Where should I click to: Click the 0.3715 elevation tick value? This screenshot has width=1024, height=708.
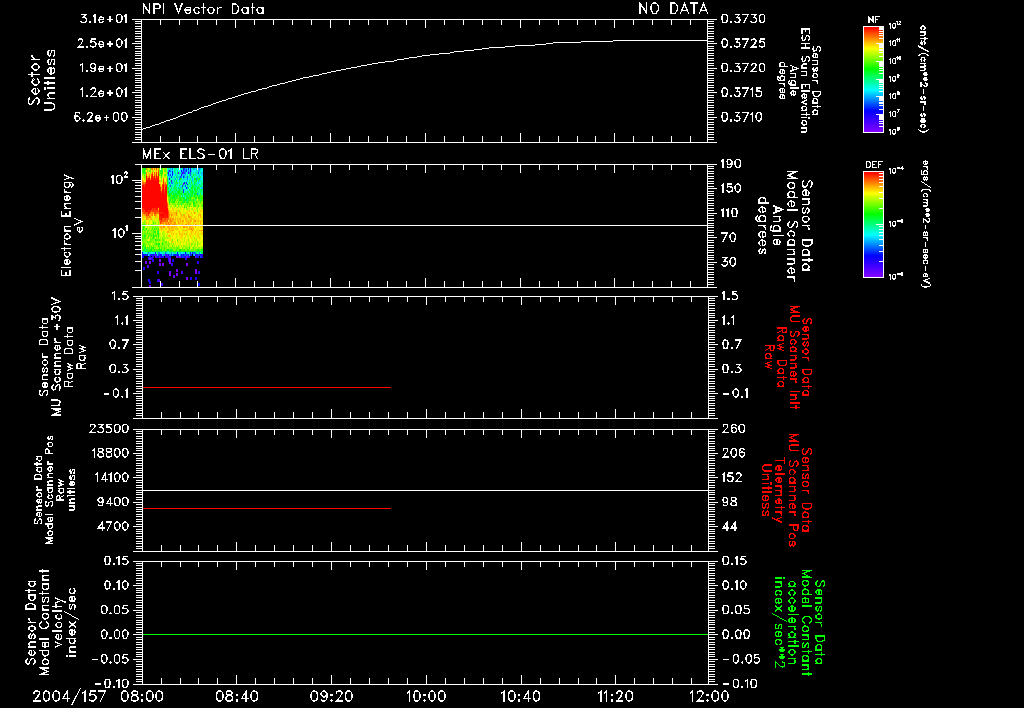(x=743, y=93)
